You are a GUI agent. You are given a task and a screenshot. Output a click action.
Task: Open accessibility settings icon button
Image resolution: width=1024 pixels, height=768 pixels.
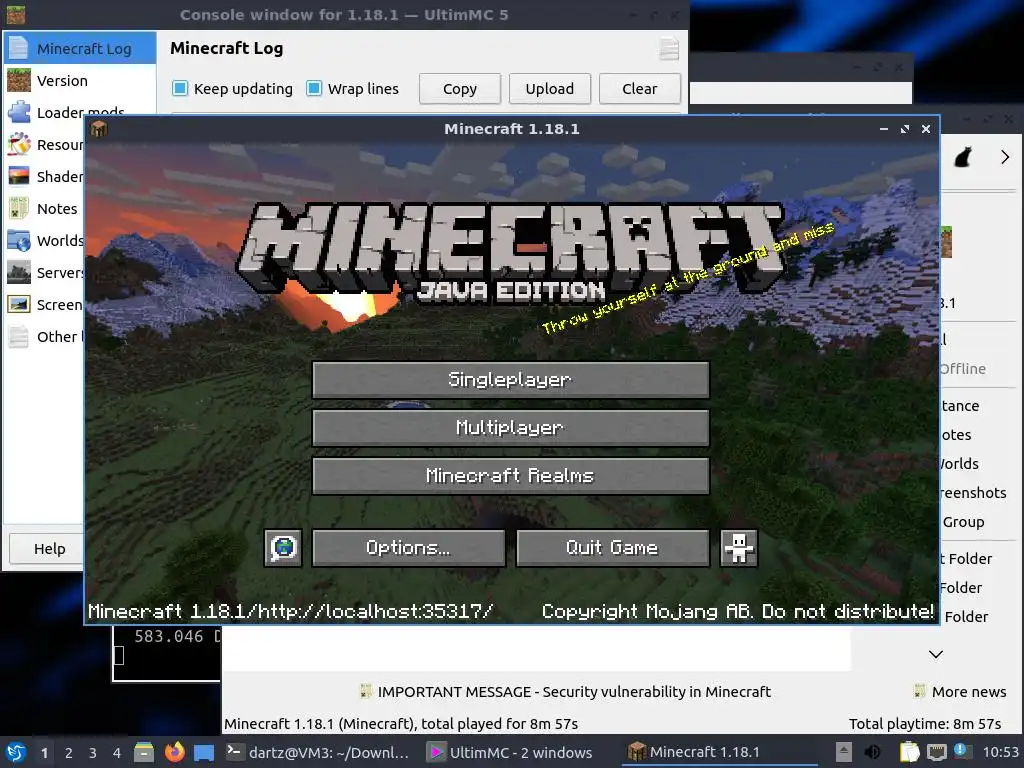click(739, 547)
